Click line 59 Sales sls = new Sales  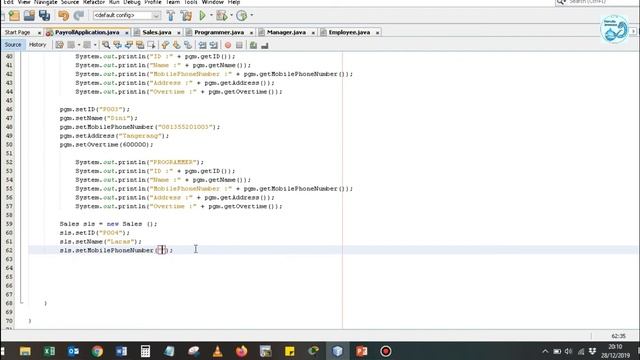pyautogui.click(x=108, y=224)
